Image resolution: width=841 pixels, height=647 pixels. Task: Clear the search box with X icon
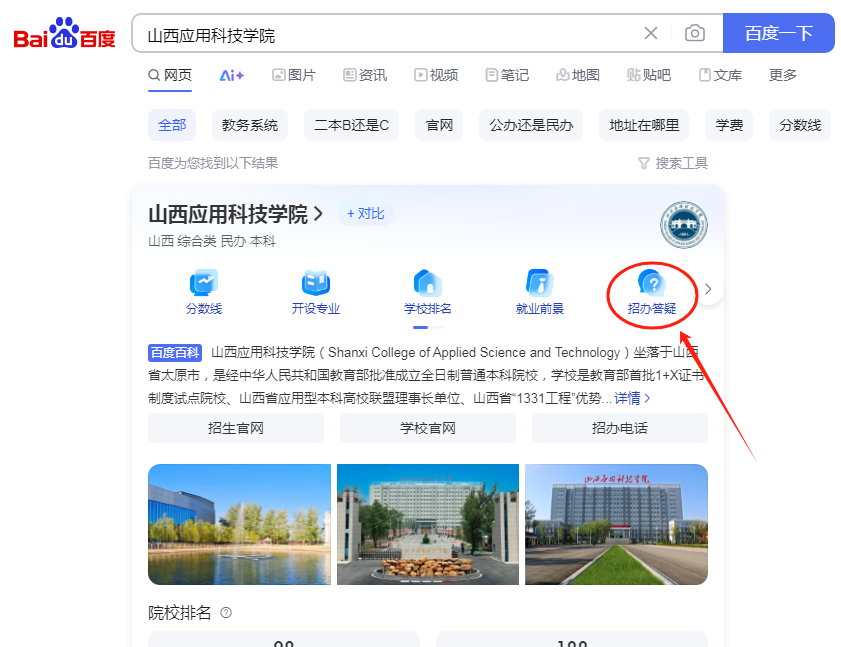(x=651, y=34)
